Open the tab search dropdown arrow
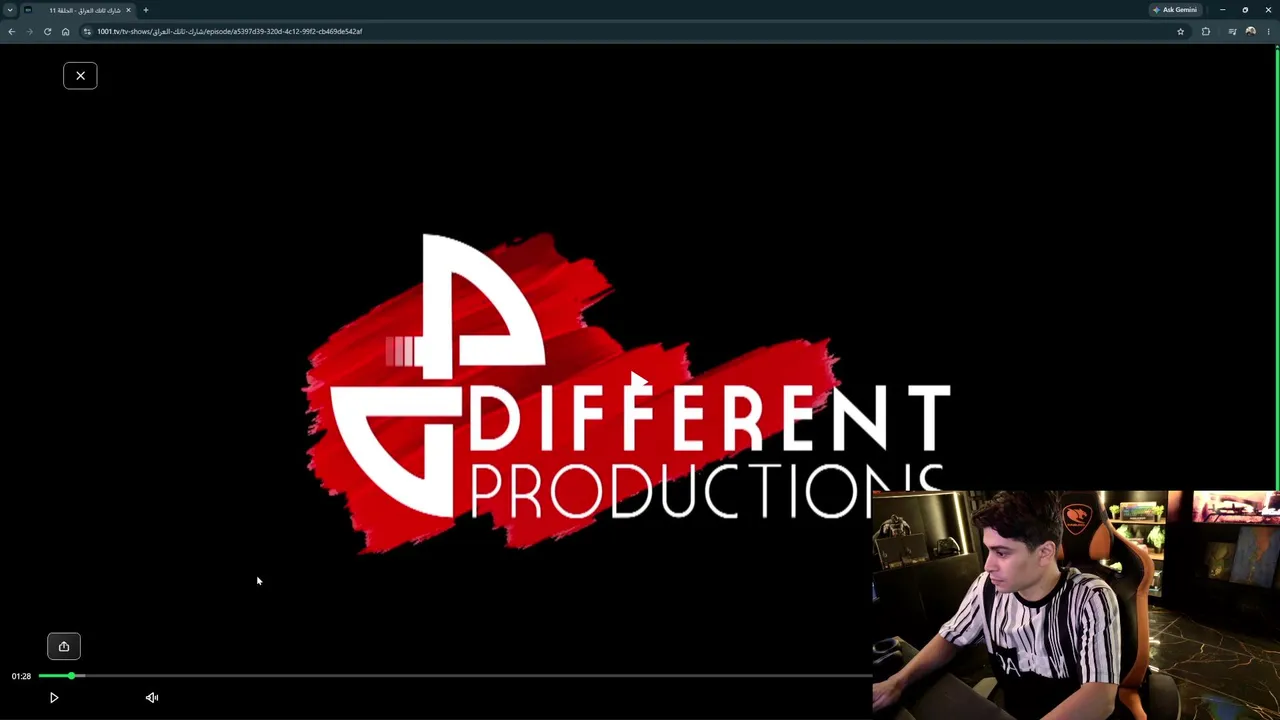This screenshot has width=1280, height=720. 10,10
